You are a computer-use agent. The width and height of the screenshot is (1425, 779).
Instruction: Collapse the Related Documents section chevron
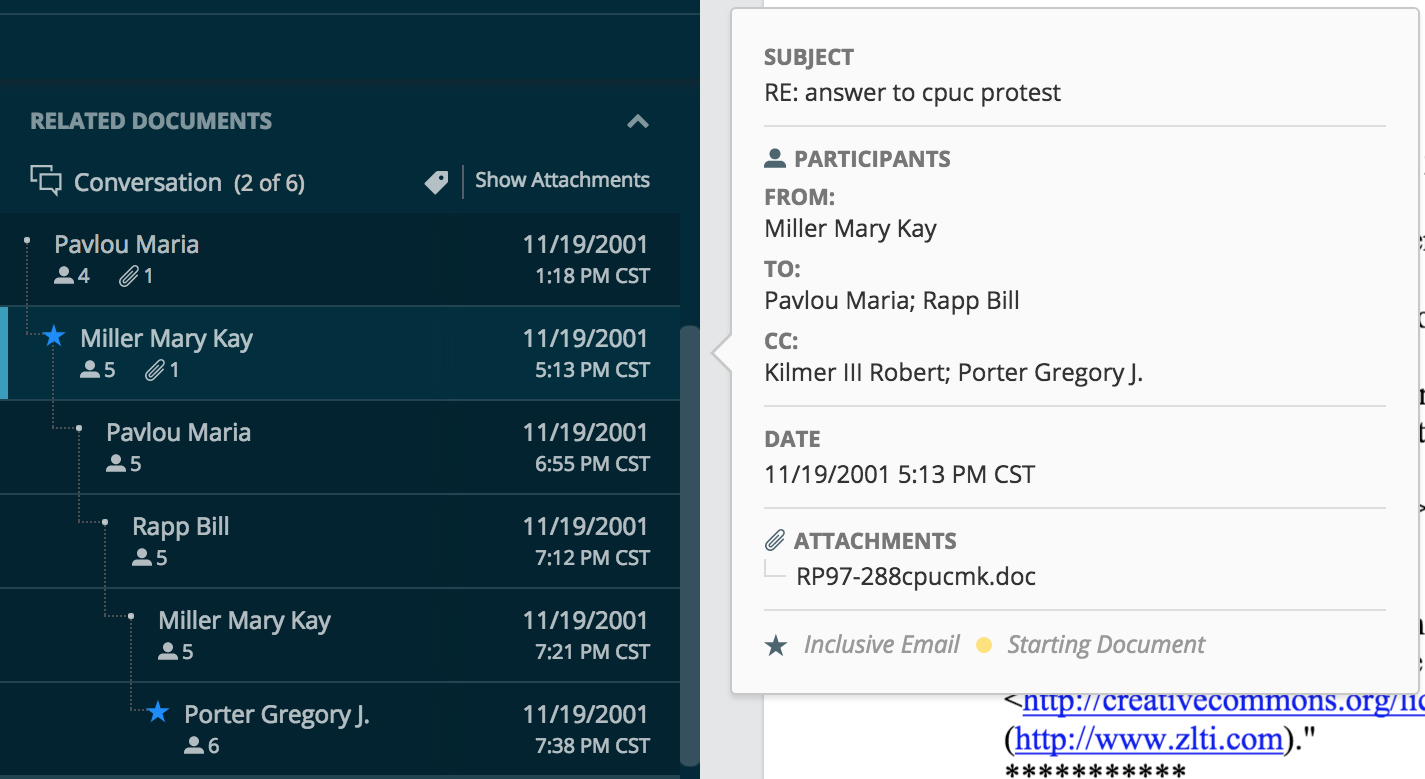tap(637, 122)
